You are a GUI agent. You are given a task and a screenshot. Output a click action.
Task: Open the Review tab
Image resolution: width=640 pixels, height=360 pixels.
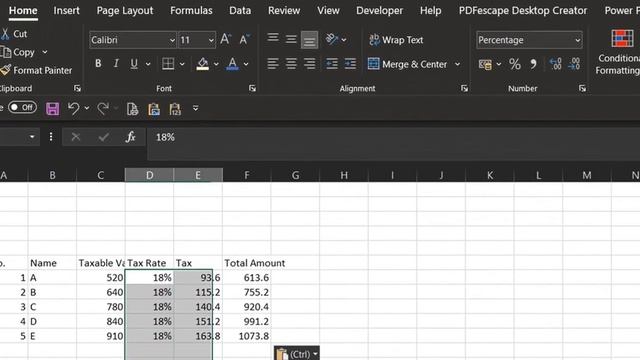284,11
